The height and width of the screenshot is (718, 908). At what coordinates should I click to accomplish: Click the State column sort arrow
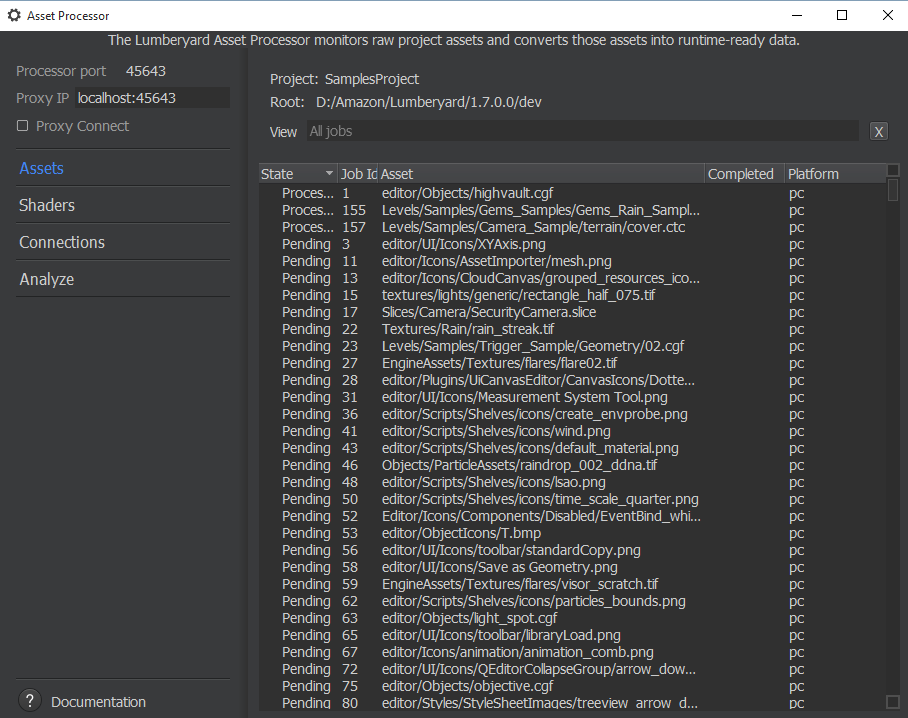point(329,174)
